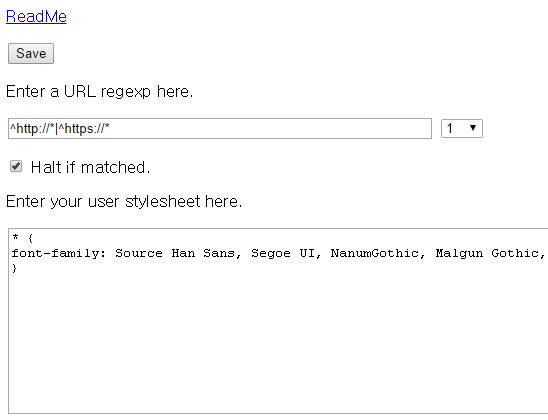Click the '* {' line in the stylesheet
Viewport: 548px width, 420px height.
click(x=22, y=238)
